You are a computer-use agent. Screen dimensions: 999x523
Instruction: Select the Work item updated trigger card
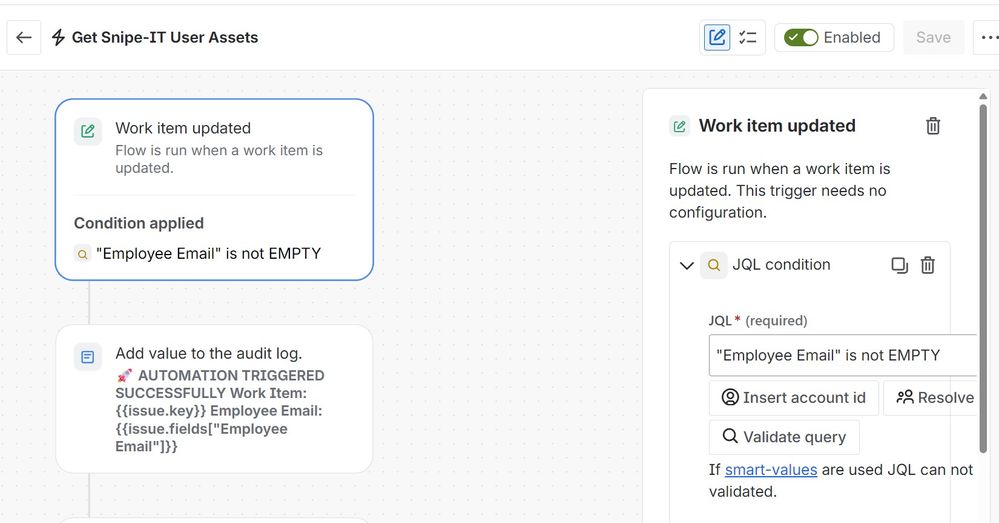click(214, 189)
